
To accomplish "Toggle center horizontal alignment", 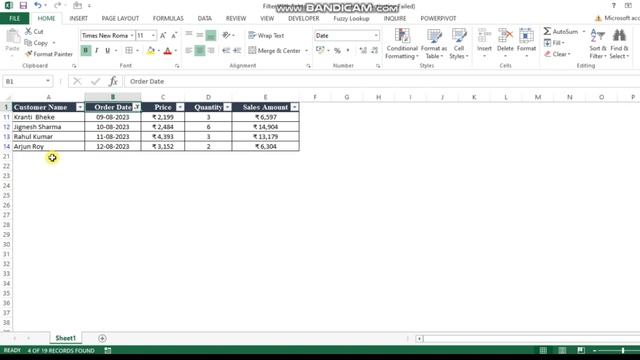I will 200,50.
